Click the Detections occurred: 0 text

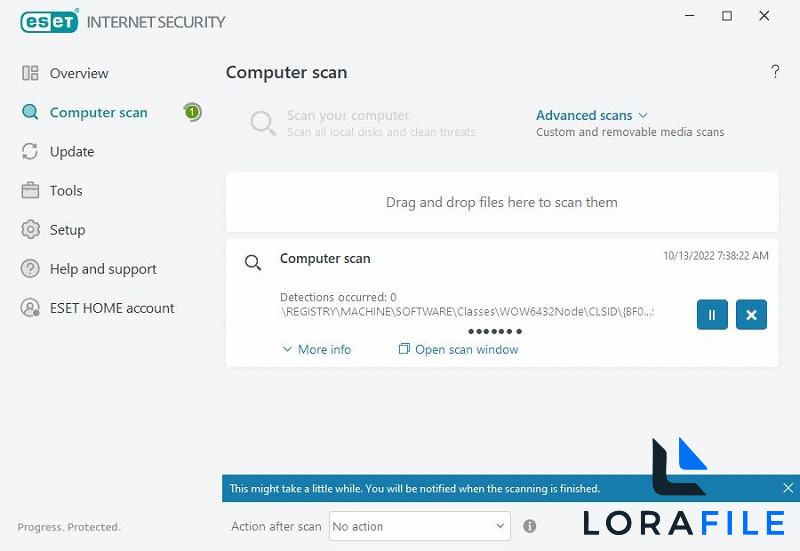pyautogui.click(x=338, y=297)
